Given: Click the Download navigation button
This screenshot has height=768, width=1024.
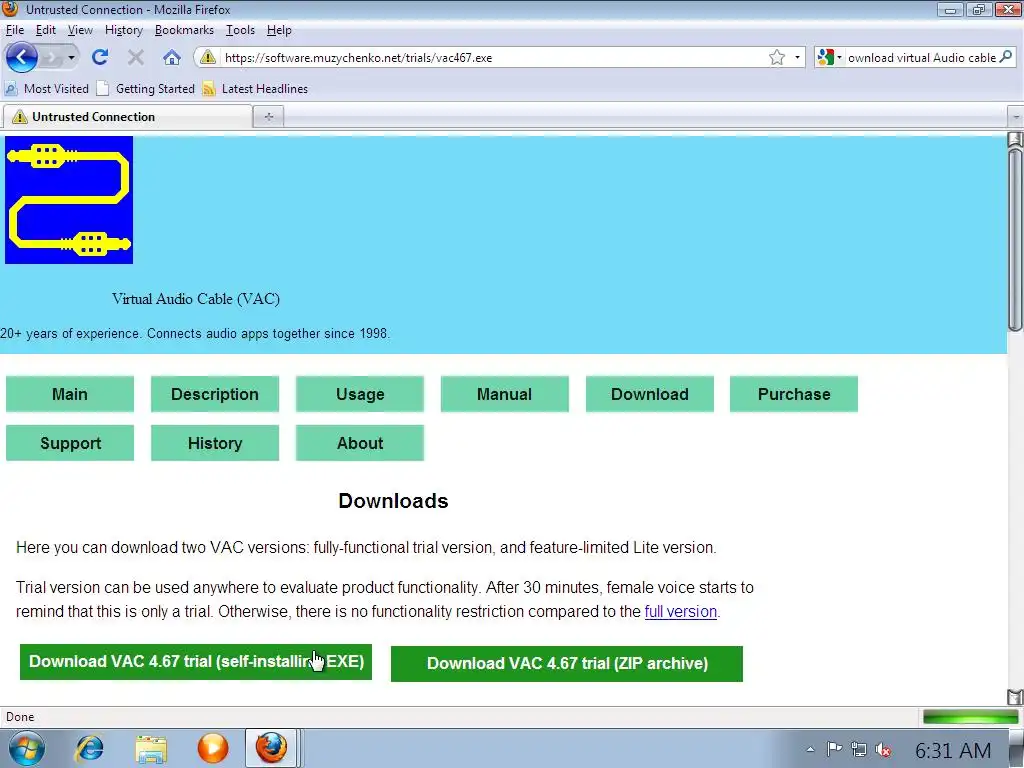Looking at the screenshot, I should coord(650,394).
